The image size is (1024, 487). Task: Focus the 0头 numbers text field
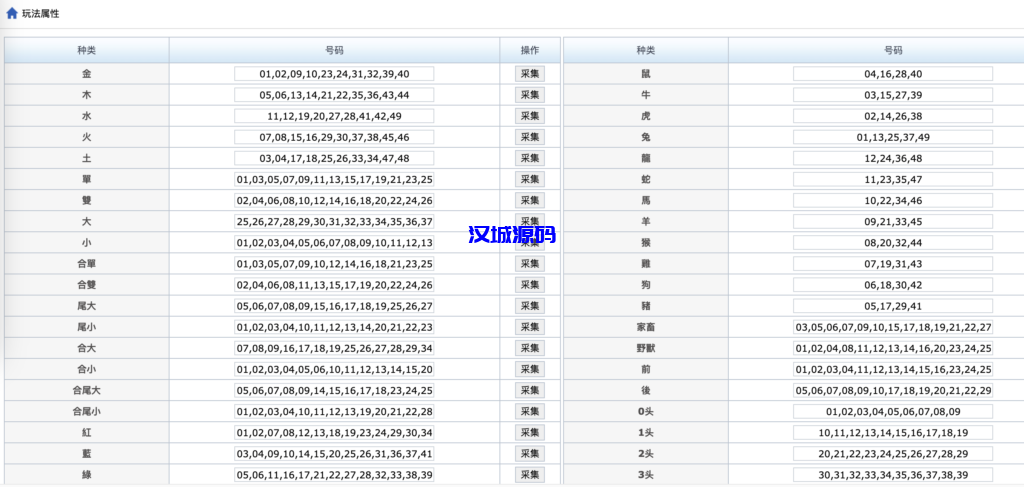pos(892,412)
